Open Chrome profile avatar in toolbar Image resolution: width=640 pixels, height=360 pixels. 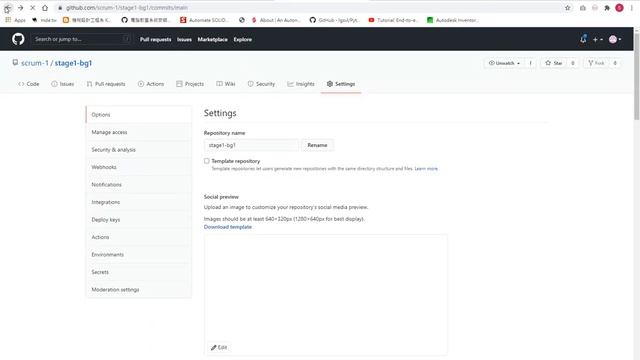point(619,8)
